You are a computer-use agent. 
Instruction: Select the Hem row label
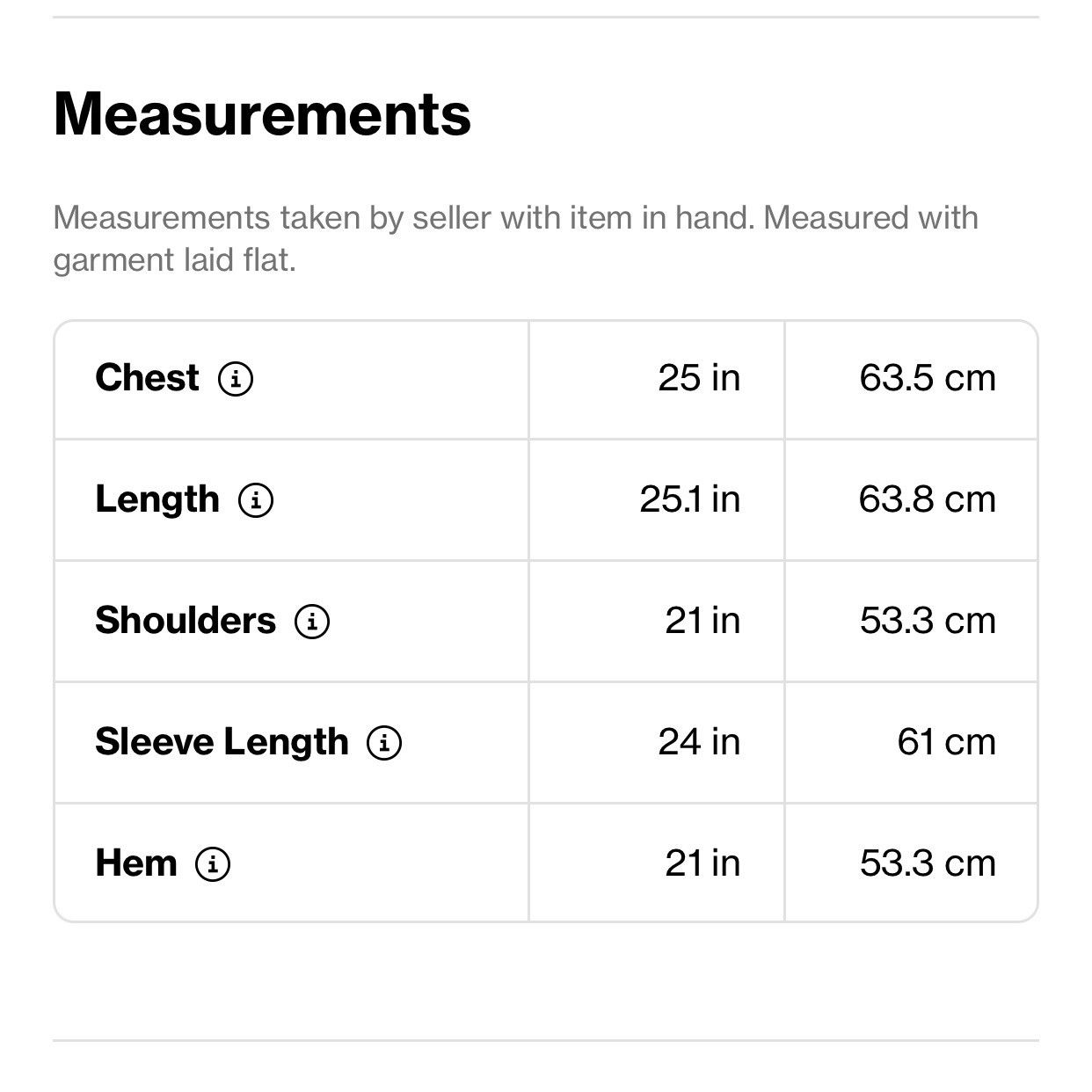(x=136, y=863)
